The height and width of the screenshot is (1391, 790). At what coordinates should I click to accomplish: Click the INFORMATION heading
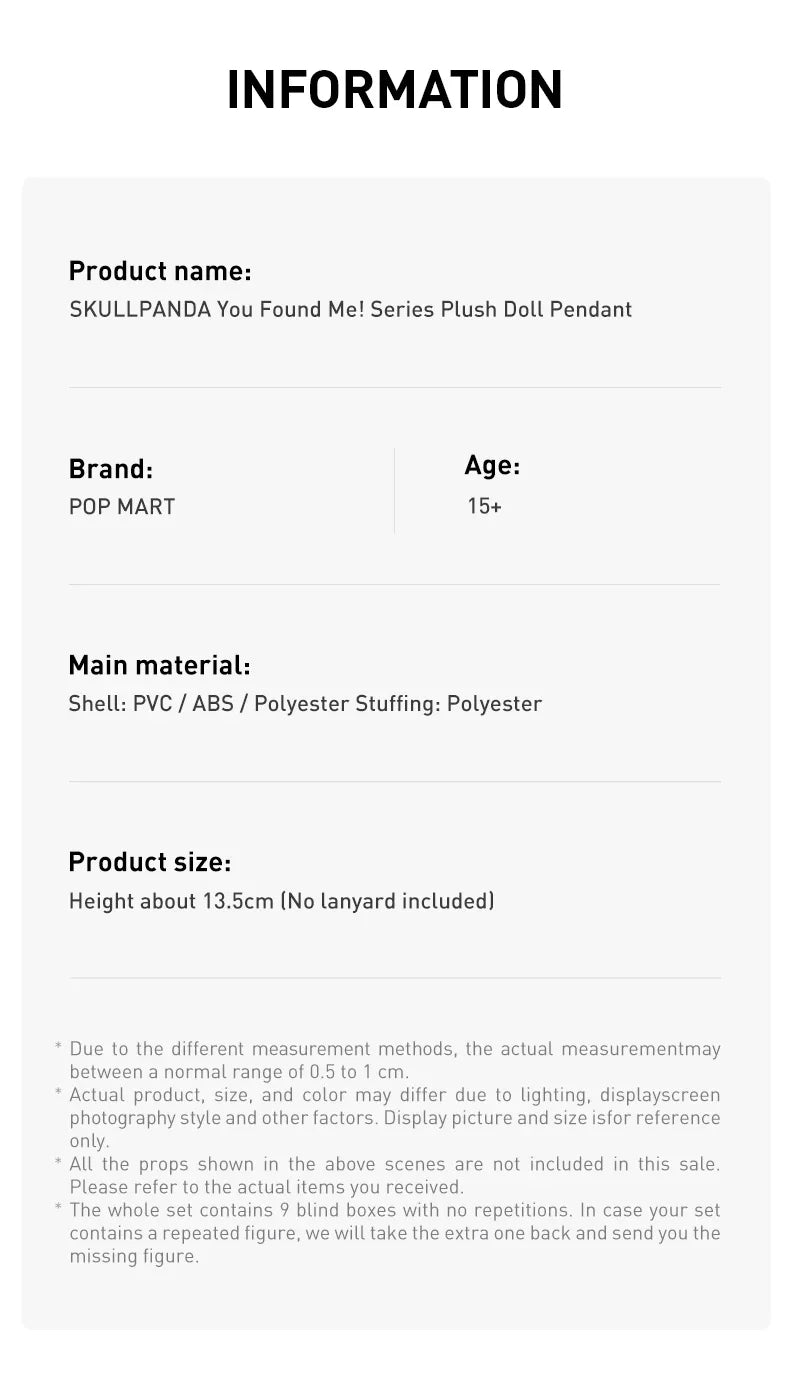pos(395,90)
